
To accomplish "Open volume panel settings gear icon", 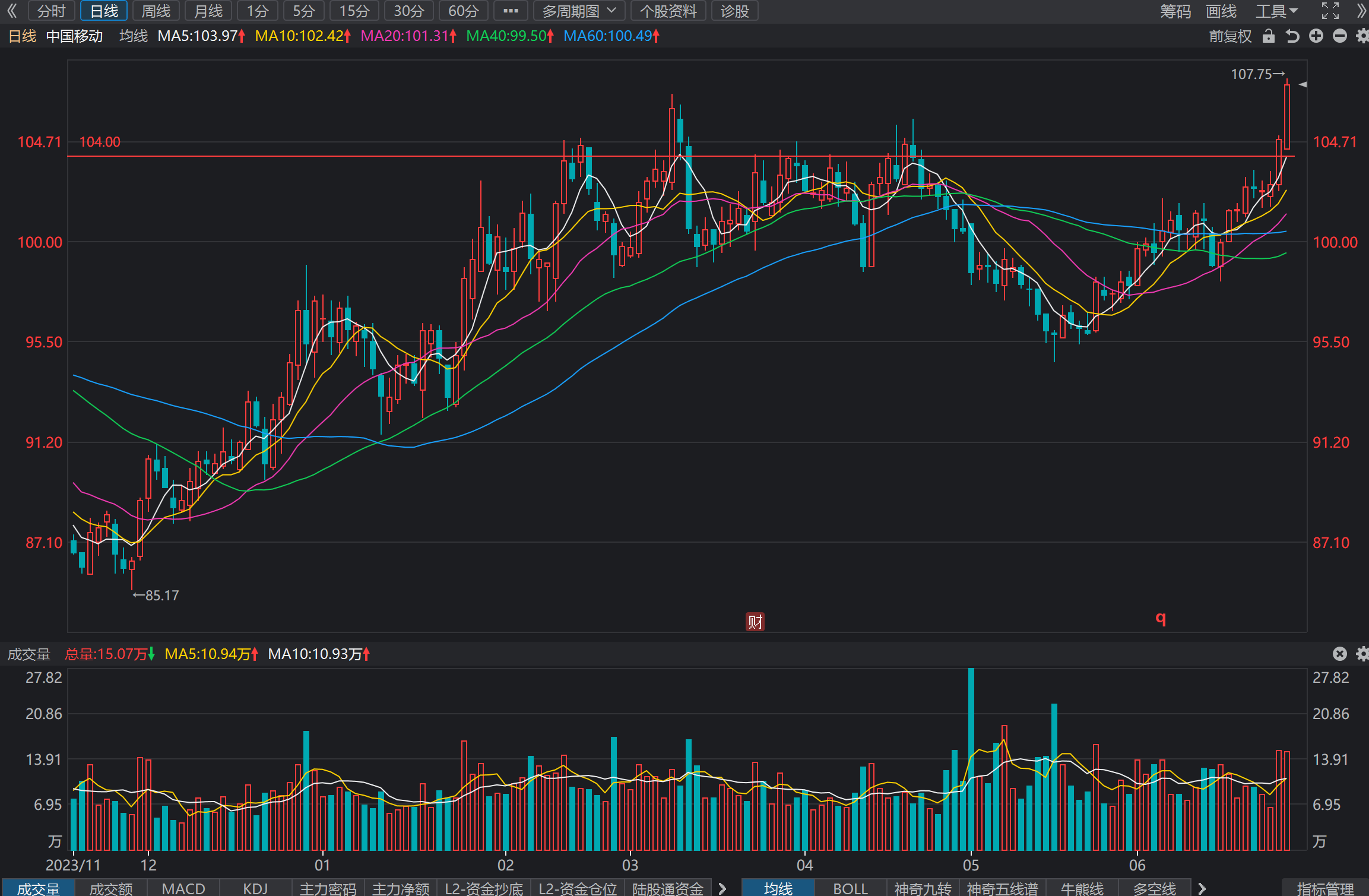I will (x=1362, y=654).
